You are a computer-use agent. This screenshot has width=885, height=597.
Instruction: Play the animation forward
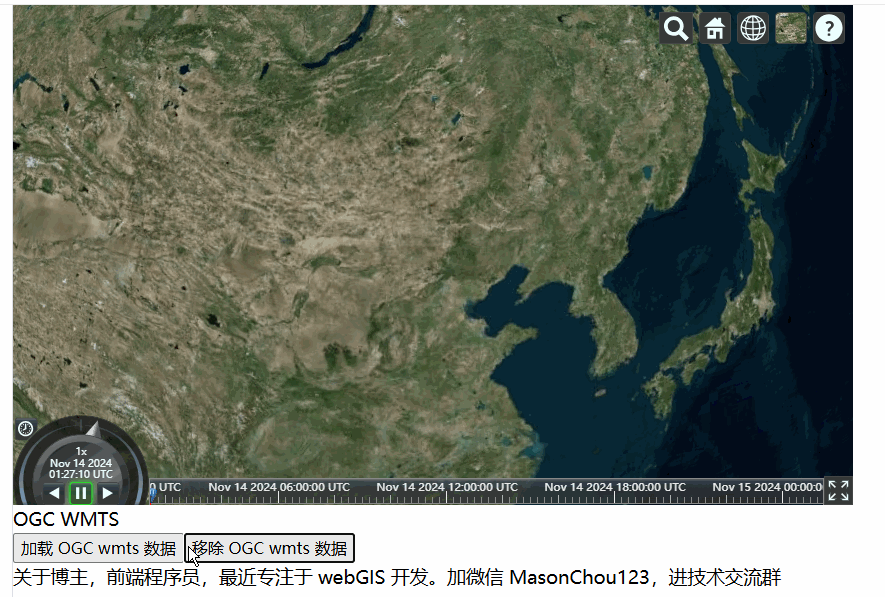click(107, 493)
